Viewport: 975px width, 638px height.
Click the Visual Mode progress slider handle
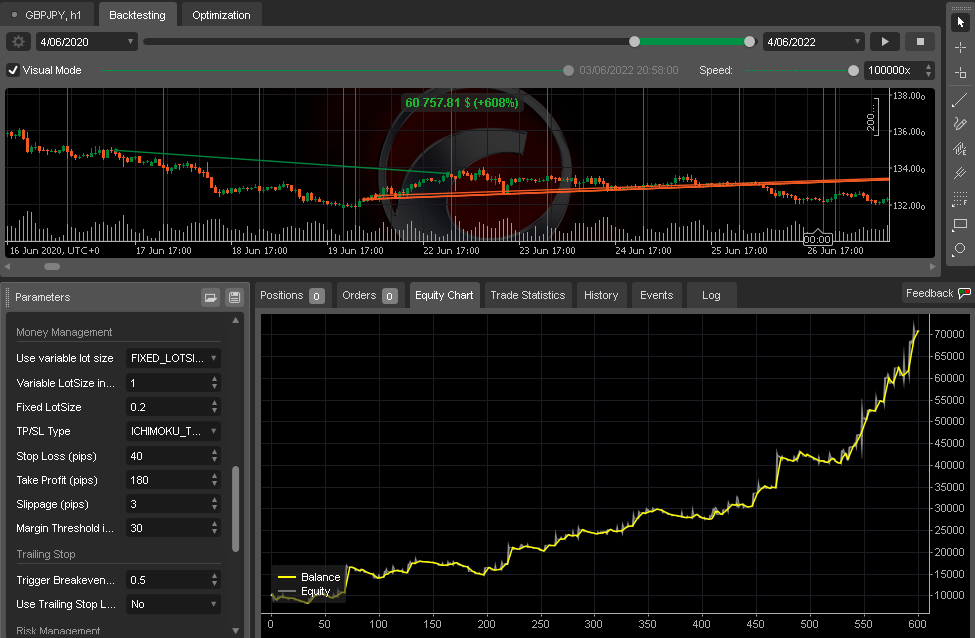(568, 70)
